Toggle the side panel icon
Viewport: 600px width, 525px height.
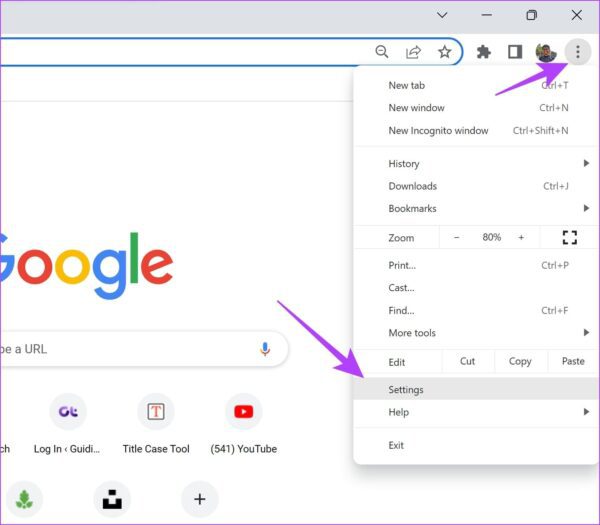pyautogui.click(x=515, y=52)
